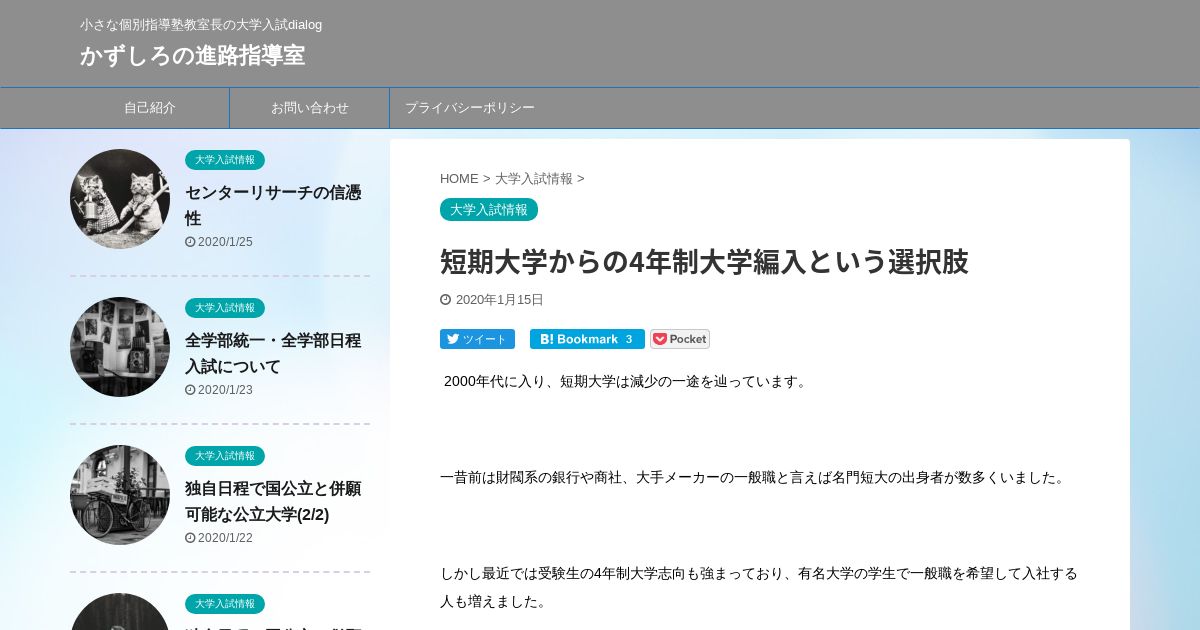This screenshot has height=630, width=1200.
Task: Click the article title 短期大学からの4年制大学編入という選択肢
Action: 704,262
